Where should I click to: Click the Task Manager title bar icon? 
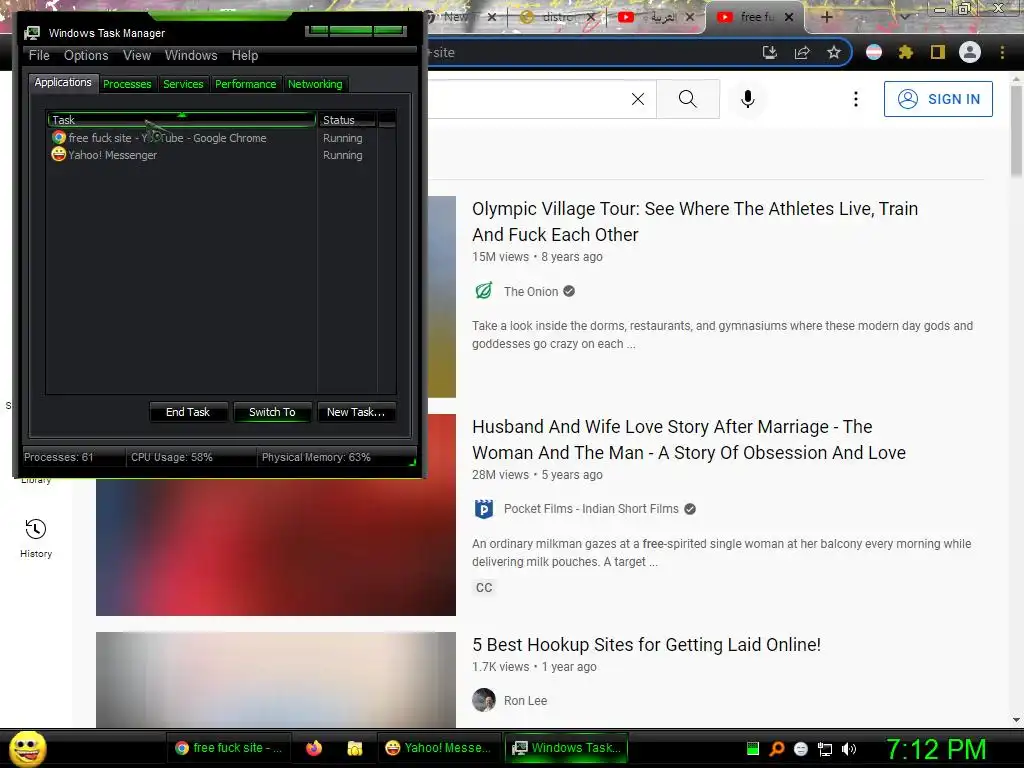[x=31, y=33]
